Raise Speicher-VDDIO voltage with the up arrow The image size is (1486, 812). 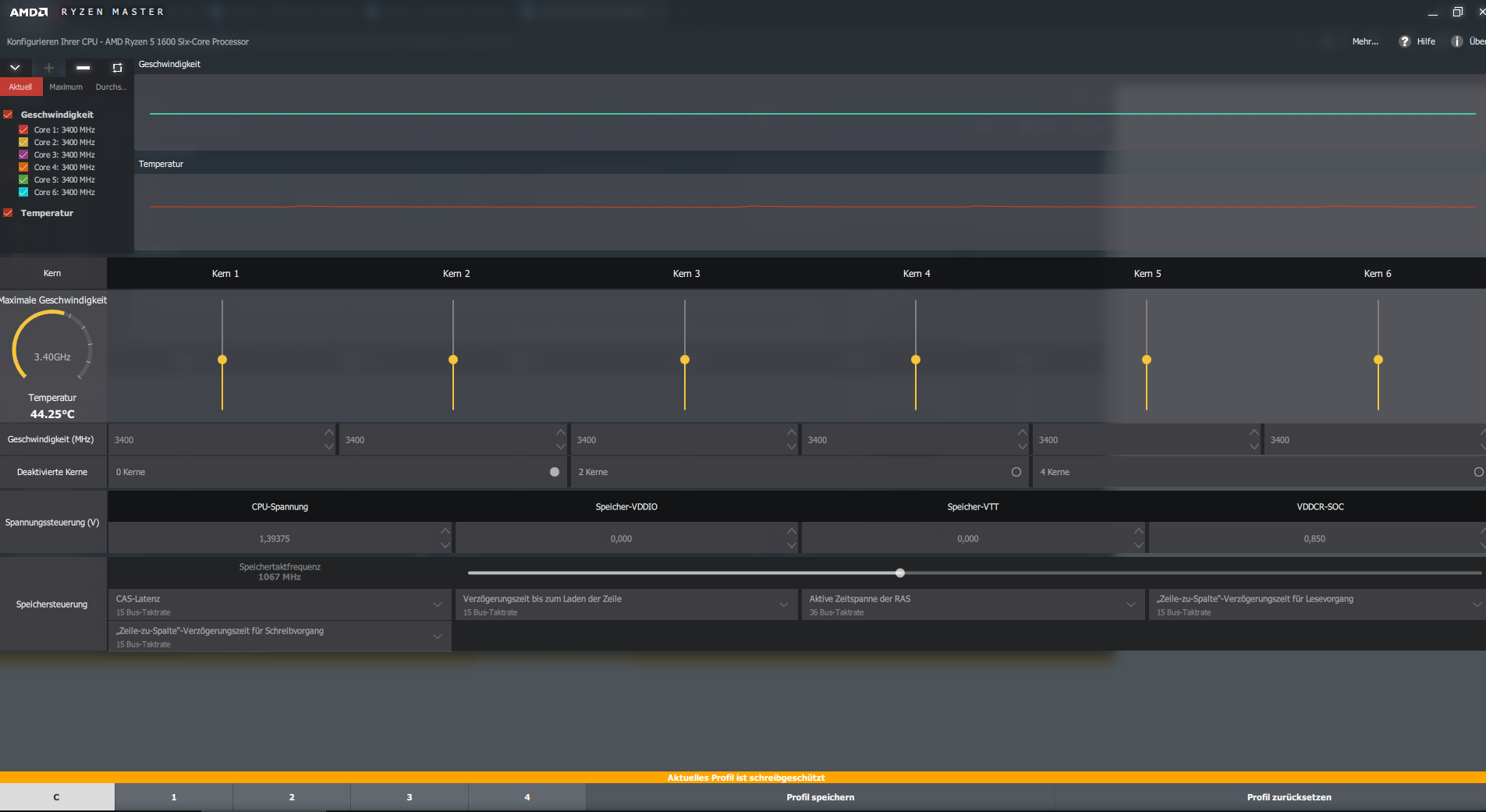[792, 530]
